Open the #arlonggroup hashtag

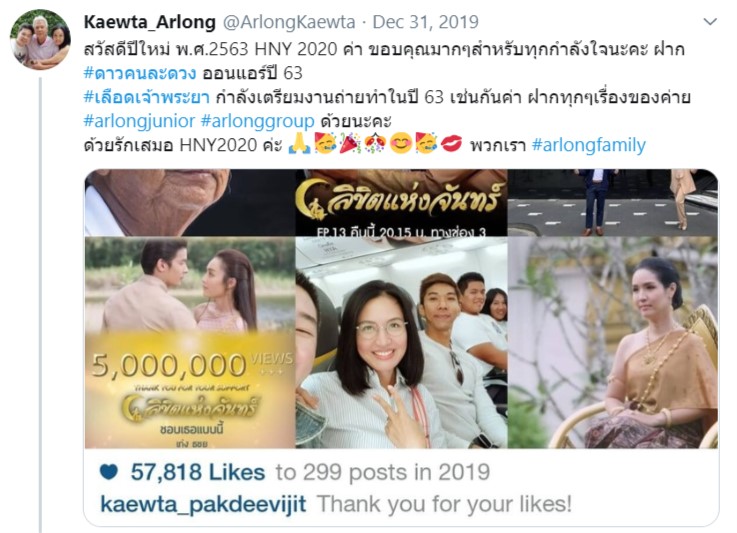click(258, 121)
